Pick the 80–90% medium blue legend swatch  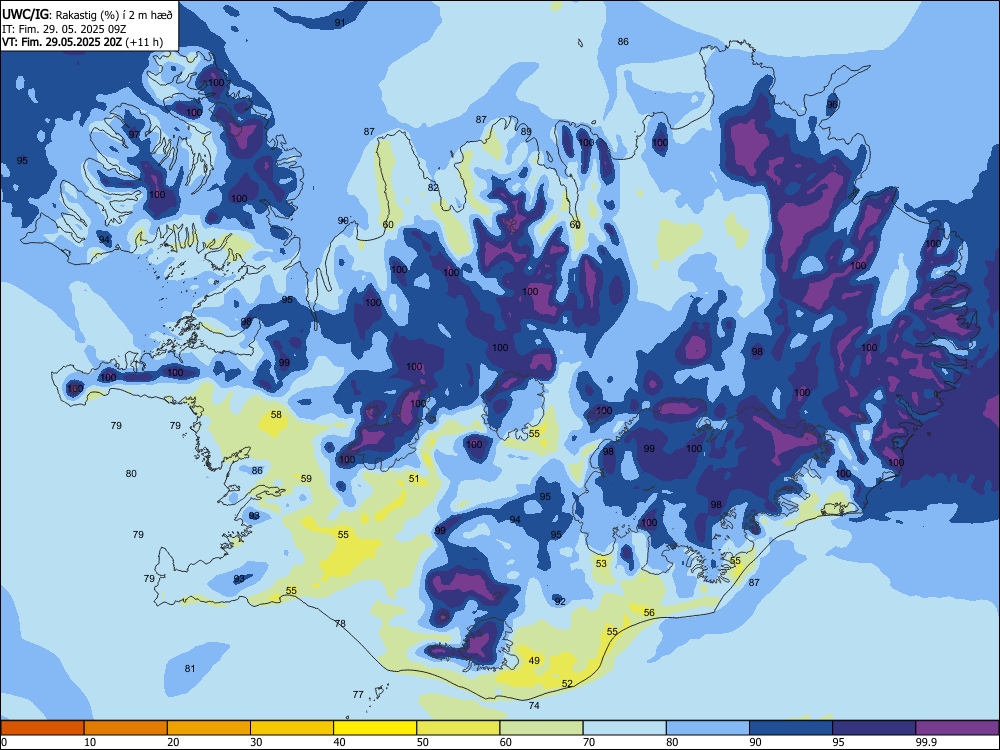point(708,728)
